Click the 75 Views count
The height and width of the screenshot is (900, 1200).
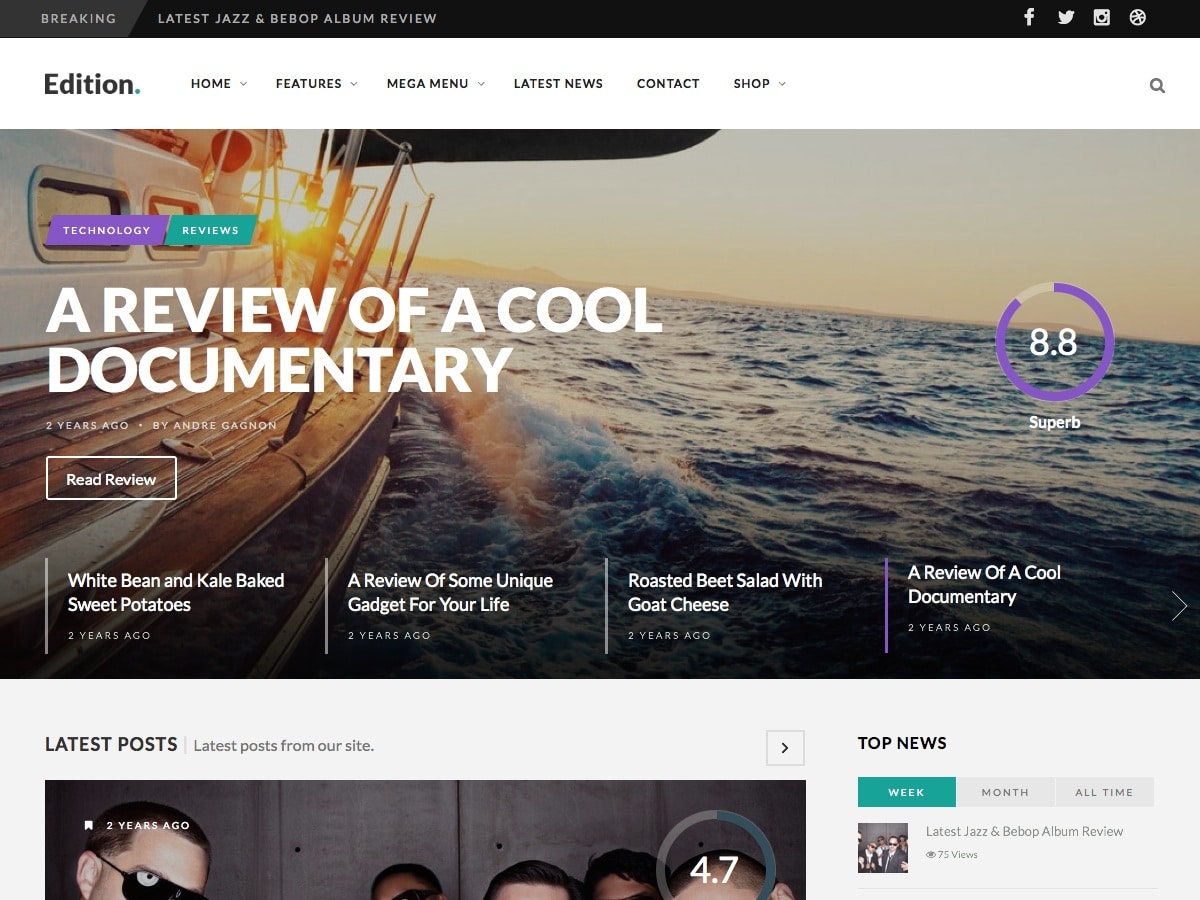point(952,855)
